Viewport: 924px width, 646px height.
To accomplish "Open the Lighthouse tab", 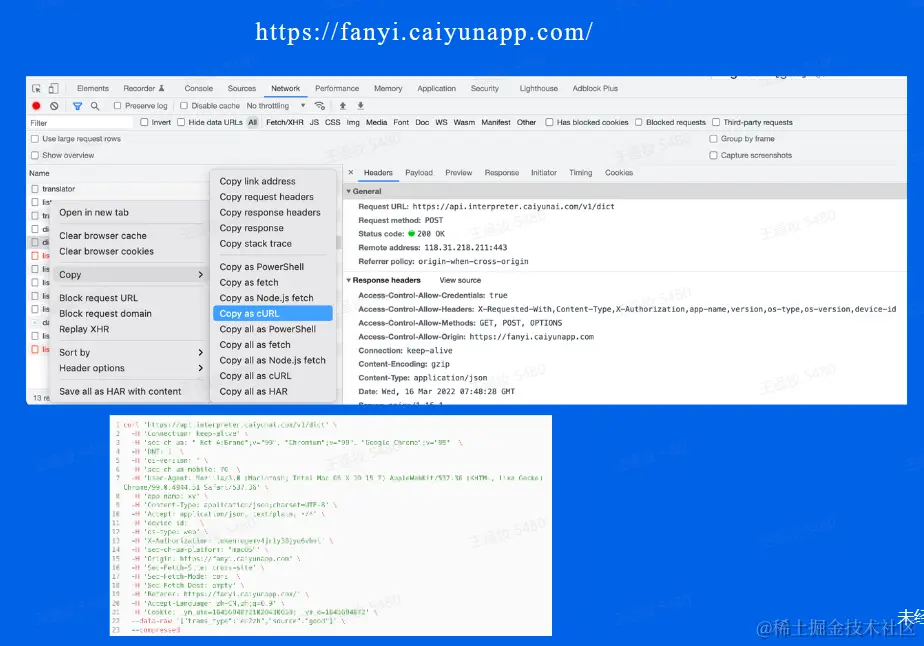I will point(538,88).
